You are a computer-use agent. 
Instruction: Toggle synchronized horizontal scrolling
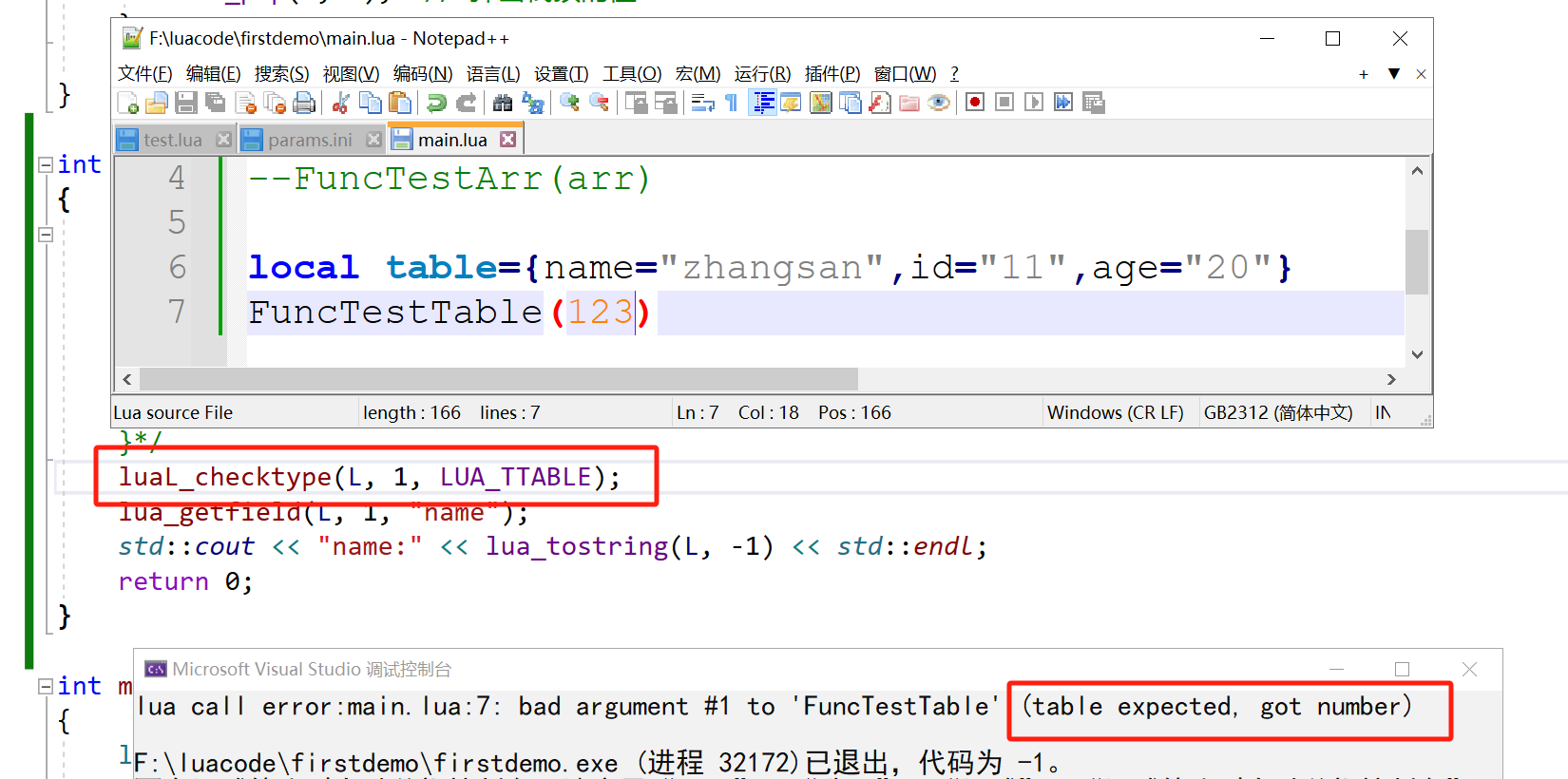665,103
